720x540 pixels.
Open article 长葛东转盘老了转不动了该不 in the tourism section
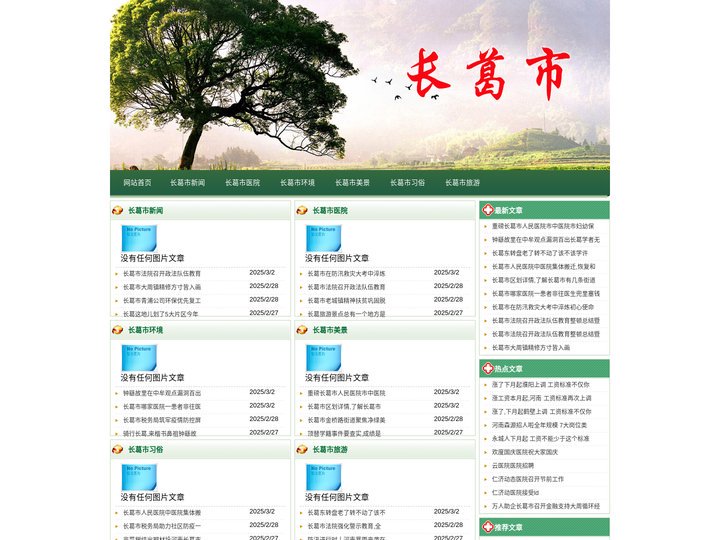pos(346,512)
